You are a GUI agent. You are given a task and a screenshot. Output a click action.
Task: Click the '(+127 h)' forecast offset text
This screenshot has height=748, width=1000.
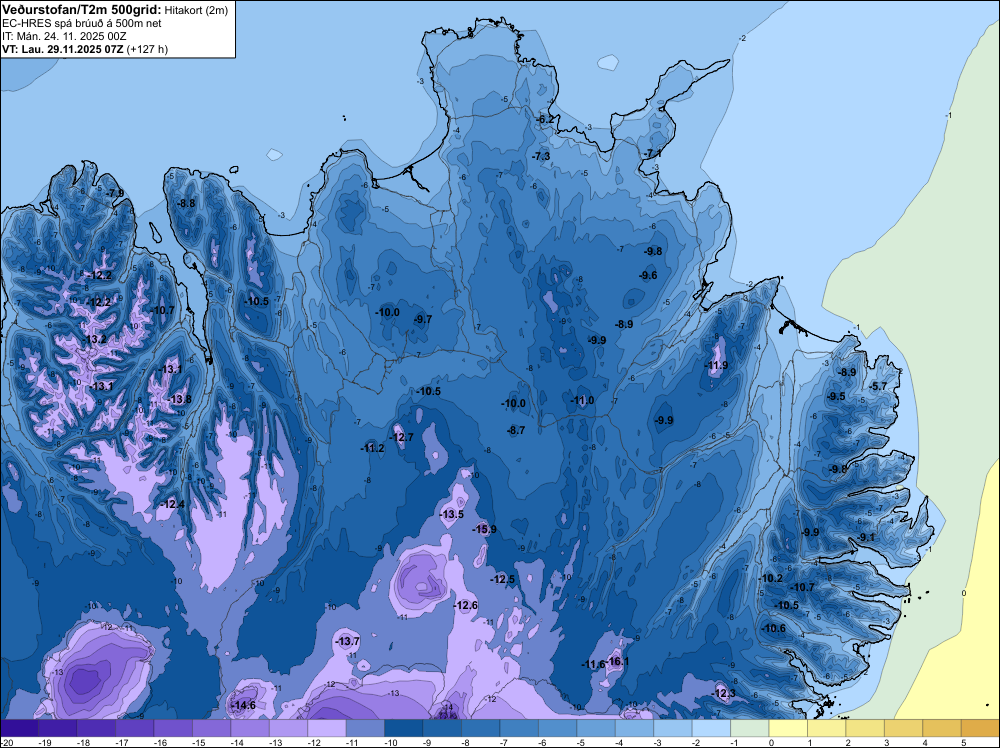[x=147, y=49]
